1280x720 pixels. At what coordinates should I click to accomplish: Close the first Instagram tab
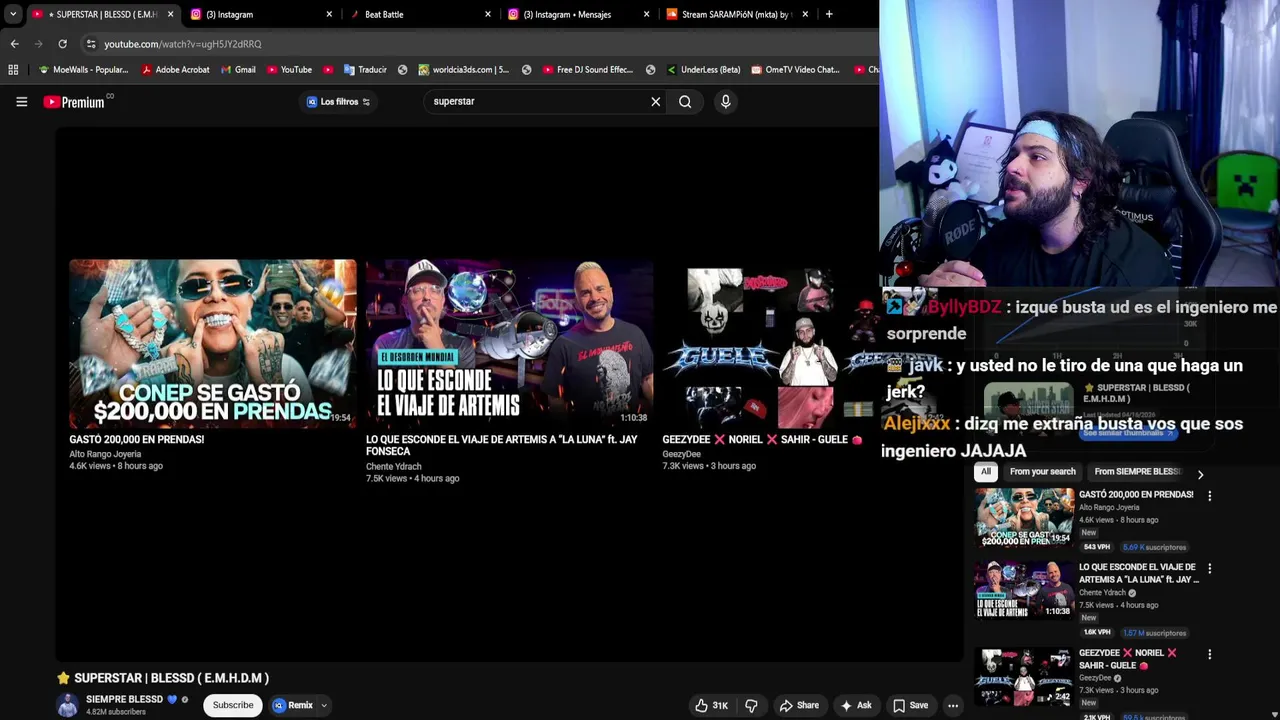329,14
